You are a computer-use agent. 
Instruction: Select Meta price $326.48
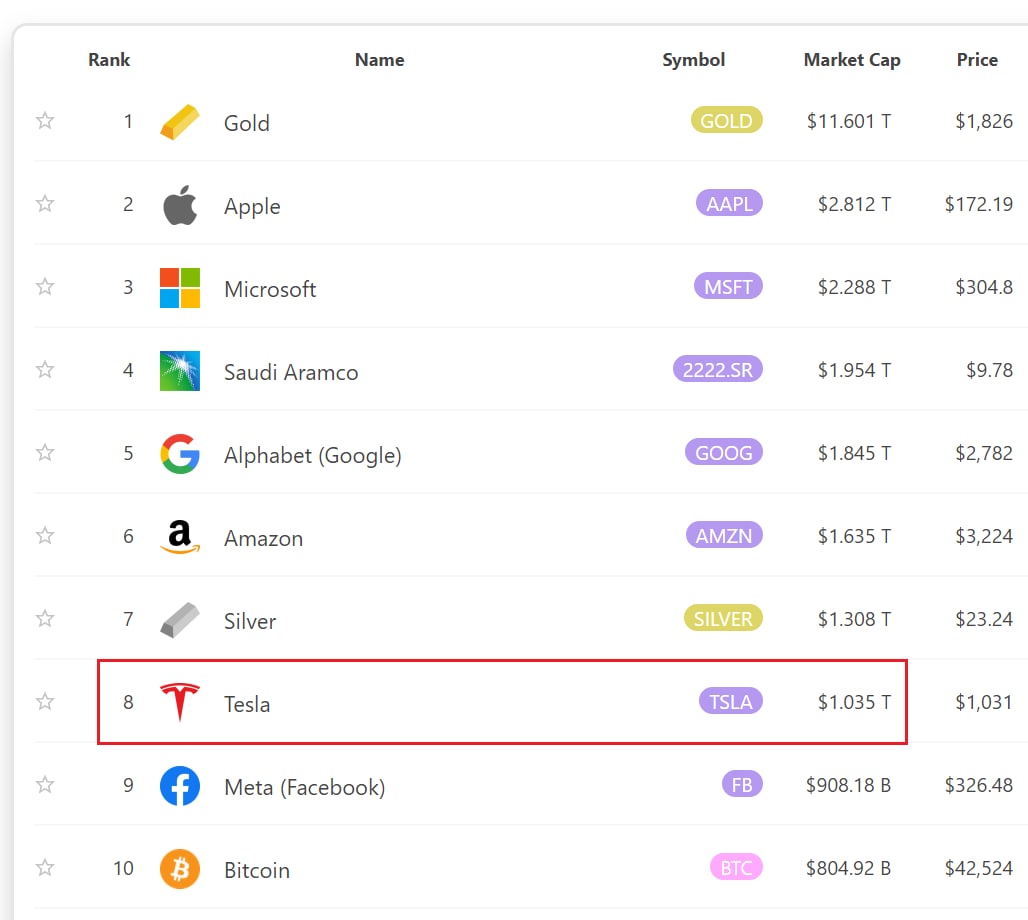pos(979,785)
